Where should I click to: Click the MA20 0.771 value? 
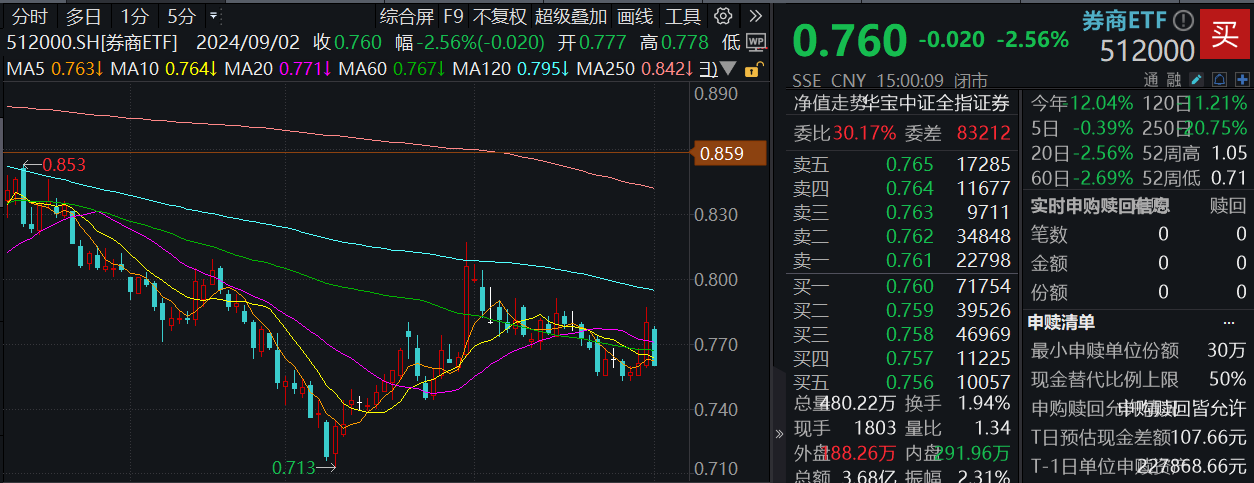pyautogui.click(x=307, y=68)
